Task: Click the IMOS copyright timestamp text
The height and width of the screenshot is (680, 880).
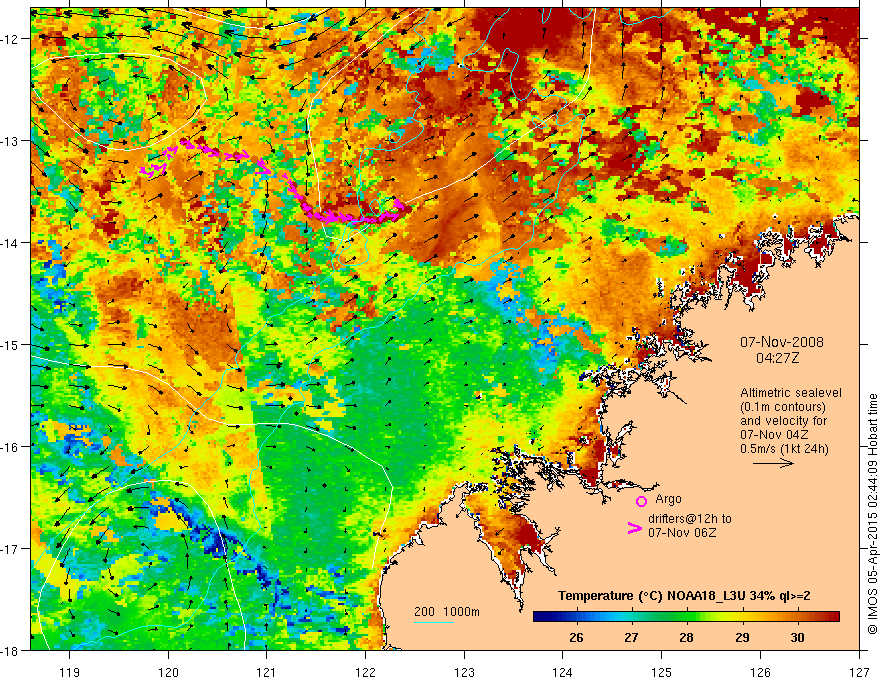Action: click(873, 514)
